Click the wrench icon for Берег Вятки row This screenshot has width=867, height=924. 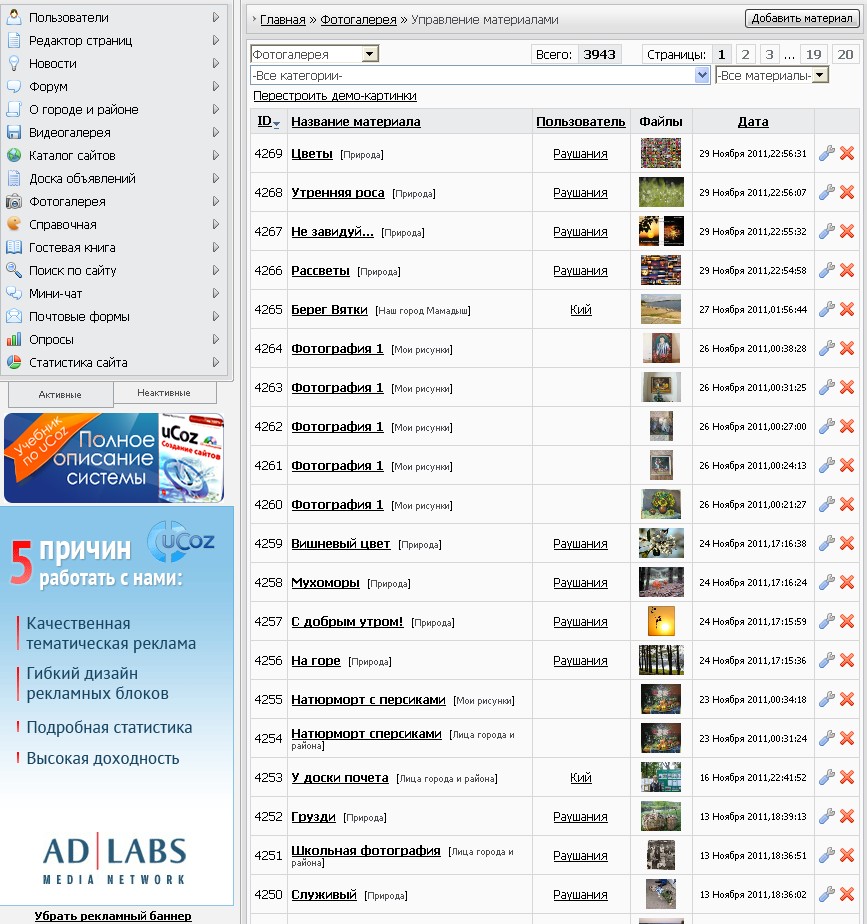click(x=826, y=309)
